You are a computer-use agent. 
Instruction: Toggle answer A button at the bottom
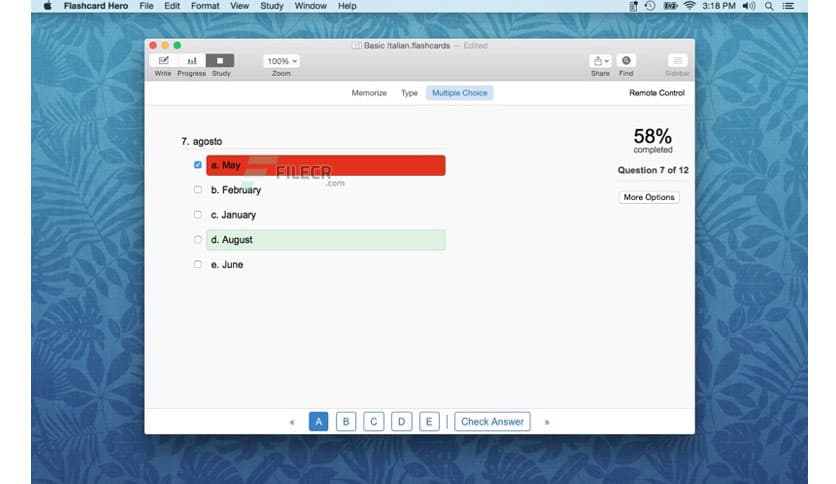(318, 422)
